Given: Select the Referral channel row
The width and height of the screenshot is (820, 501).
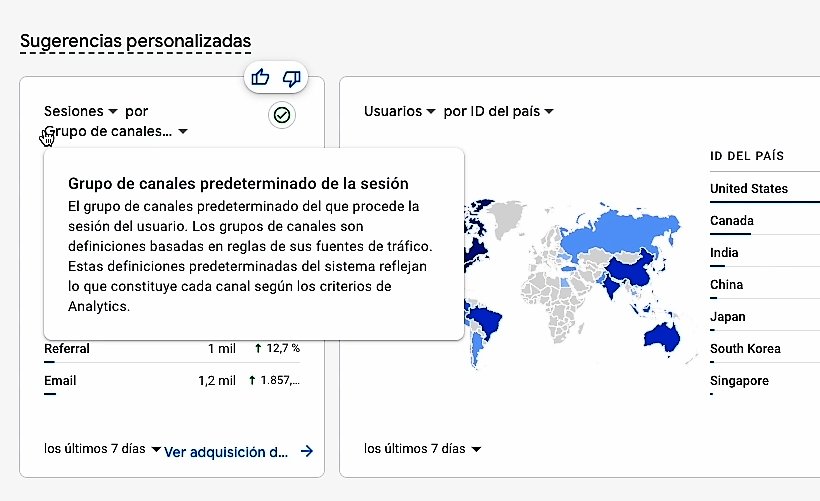Looking at the screenshot, I should (172, 349).
